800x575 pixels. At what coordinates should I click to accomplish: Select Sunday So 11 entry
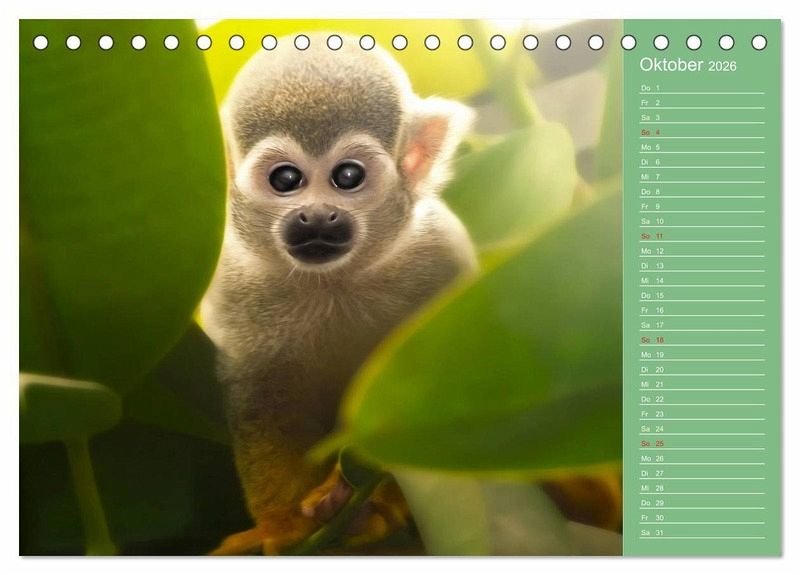tap(701, 236)
